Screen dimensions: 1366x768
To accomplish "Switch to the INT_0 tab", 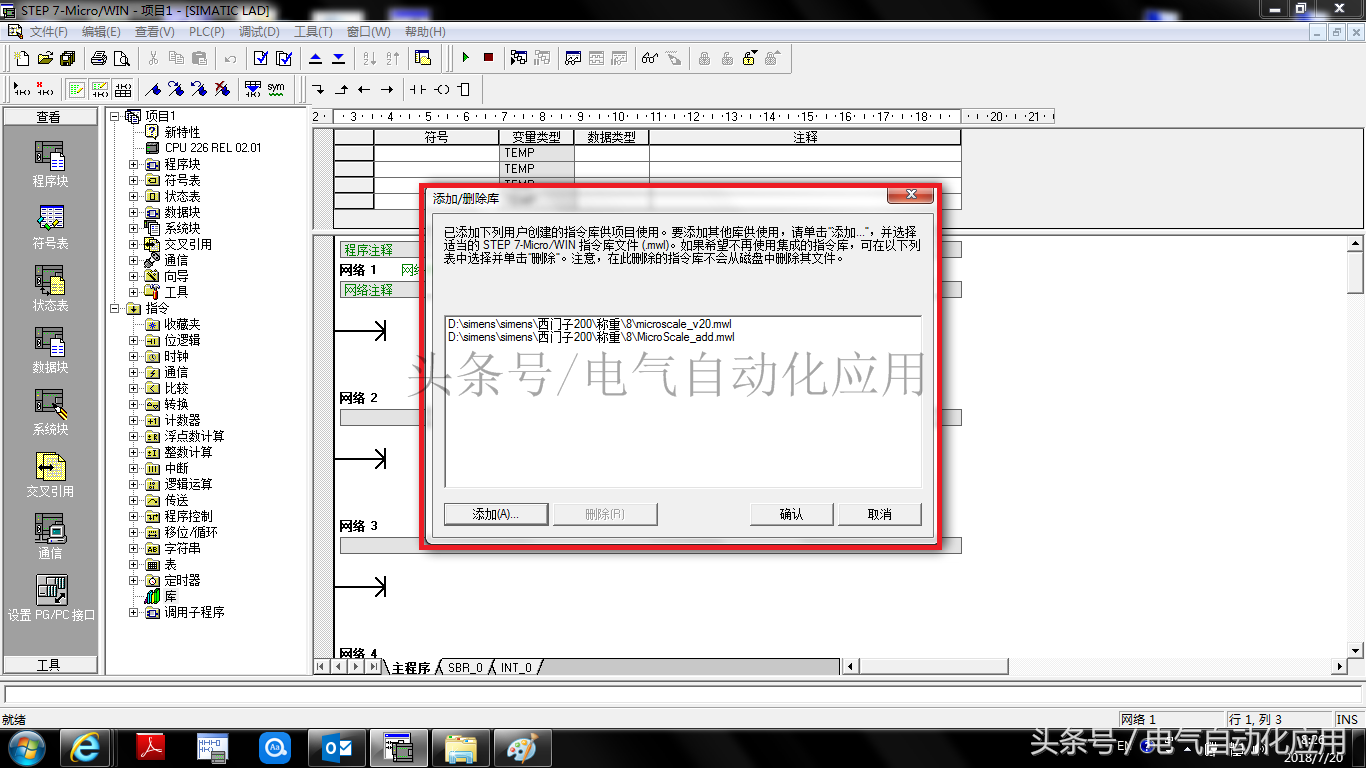I will click(x=516, y=667).
